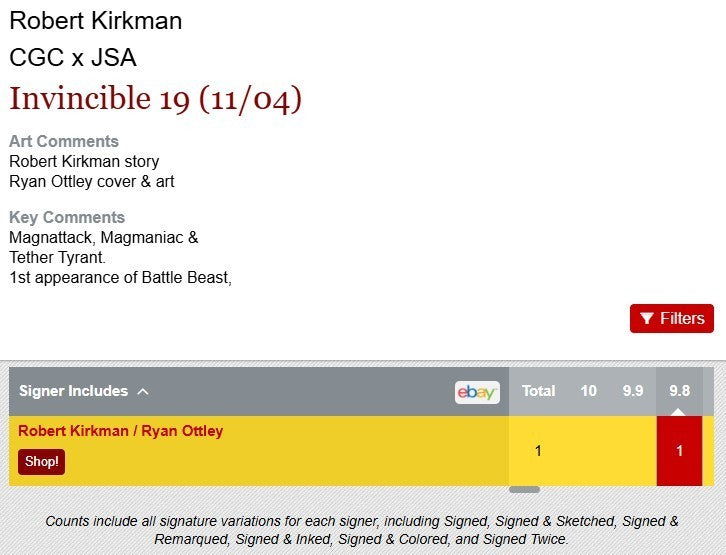
Task: Collapse the Signer Includes chevron
Action: point(143,392)
